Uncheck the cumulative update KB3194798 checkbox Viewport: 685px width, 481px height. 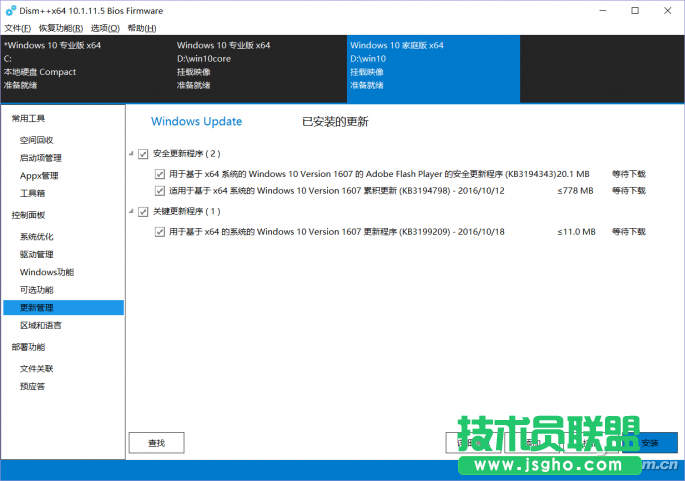pyautogui.click(x=160, y=190)
